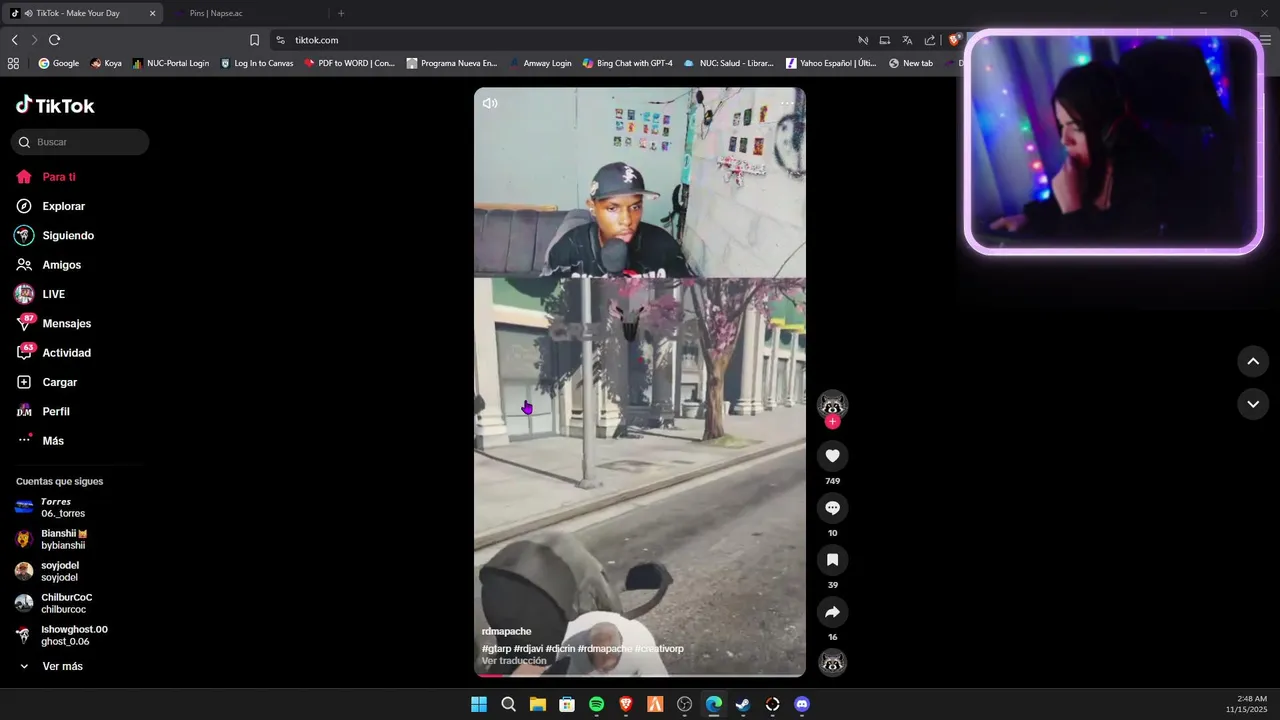Open Spotify from the taskbar
The width and height of the screenshot is (1280, 720).
pos(596,704)
